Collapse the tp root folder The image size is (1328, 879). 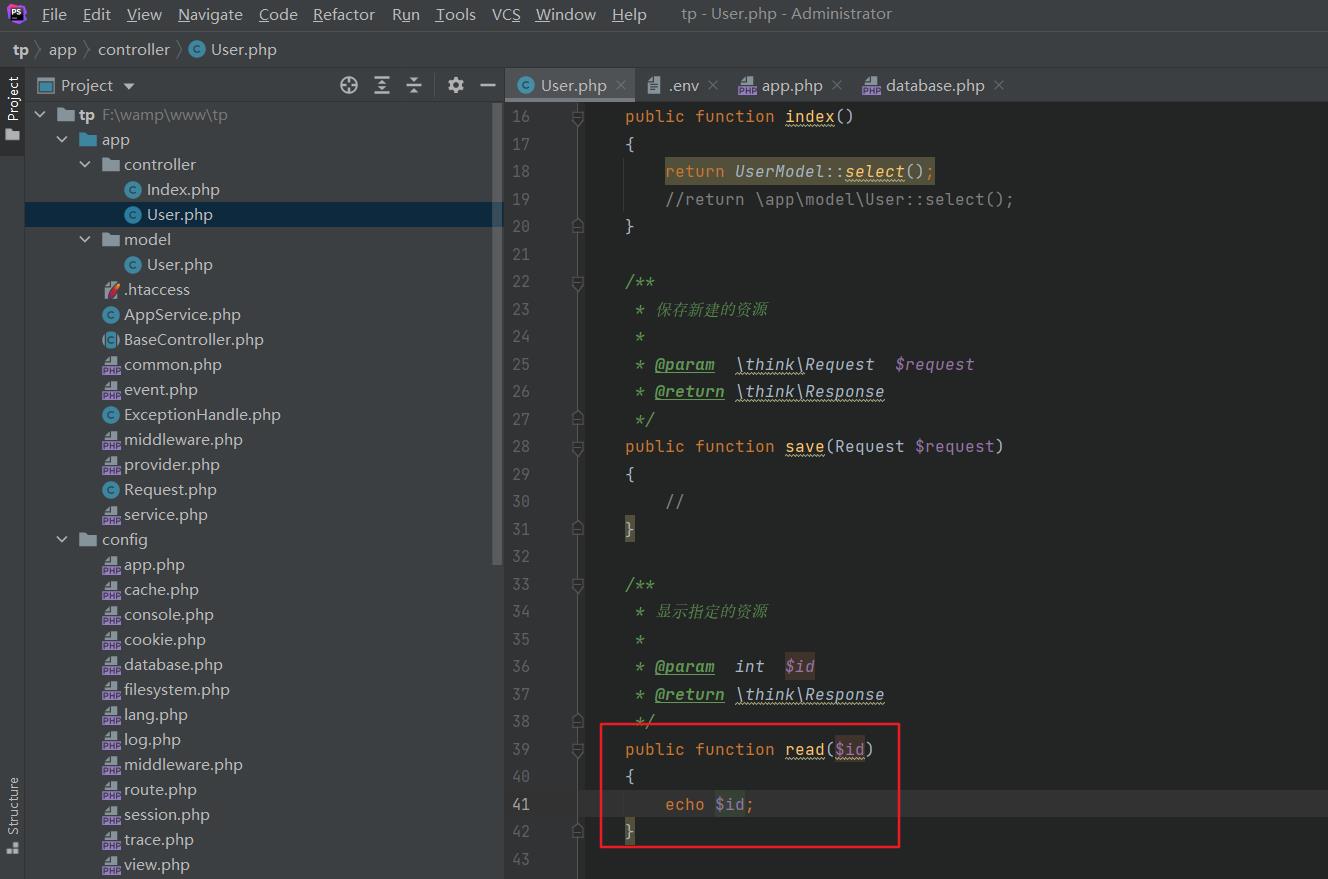tap(40, 115)
